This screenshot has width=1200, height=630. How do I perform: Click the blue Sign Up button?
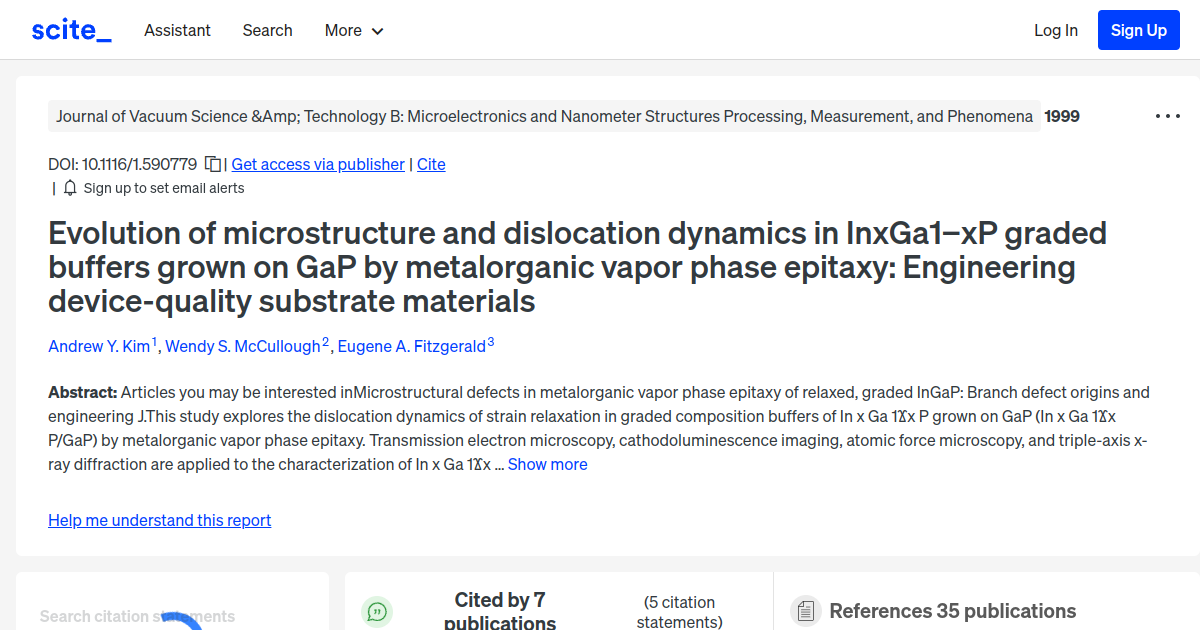[x=1138, y=29]
